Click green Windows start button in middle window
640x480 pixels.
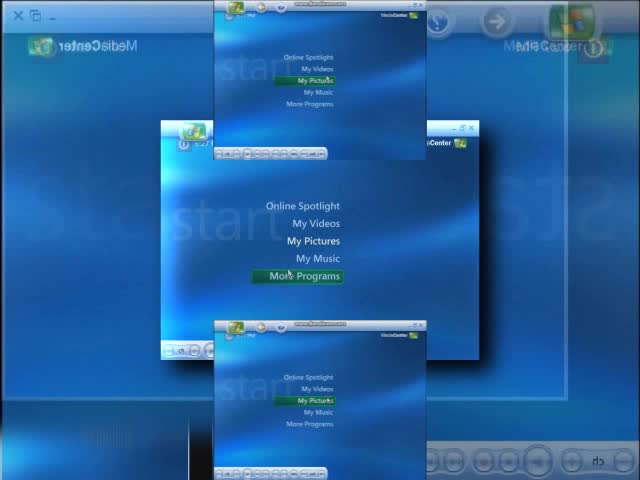point(194,131)
